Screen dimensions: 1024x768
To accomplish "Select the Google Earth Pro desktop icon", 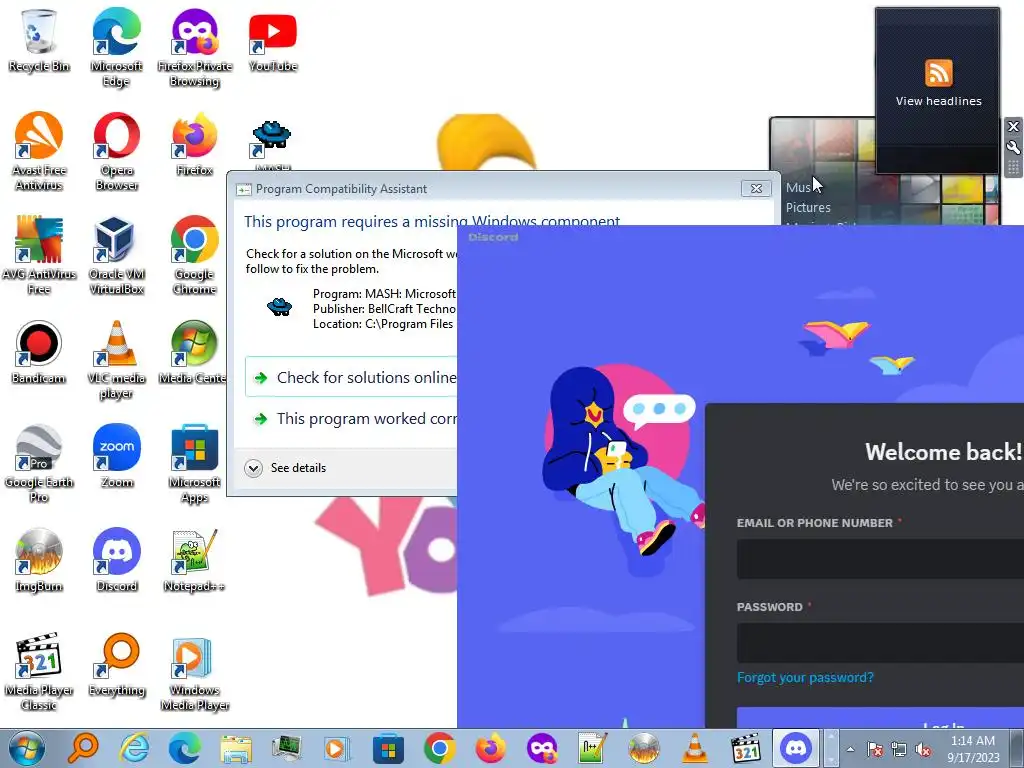I will click(39, 464).
